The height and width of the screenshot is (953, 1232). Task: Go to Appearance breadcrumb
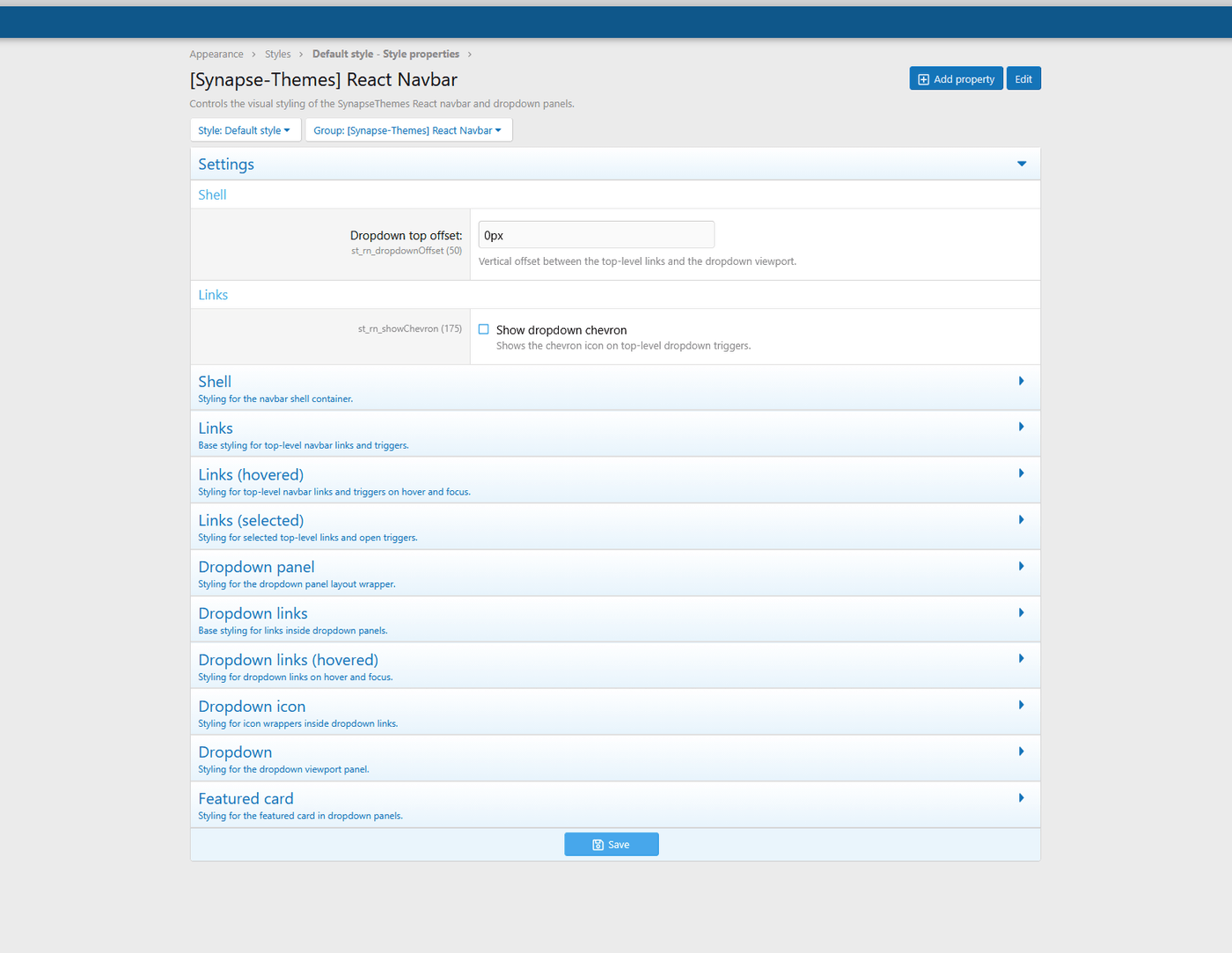pos(216,55)
